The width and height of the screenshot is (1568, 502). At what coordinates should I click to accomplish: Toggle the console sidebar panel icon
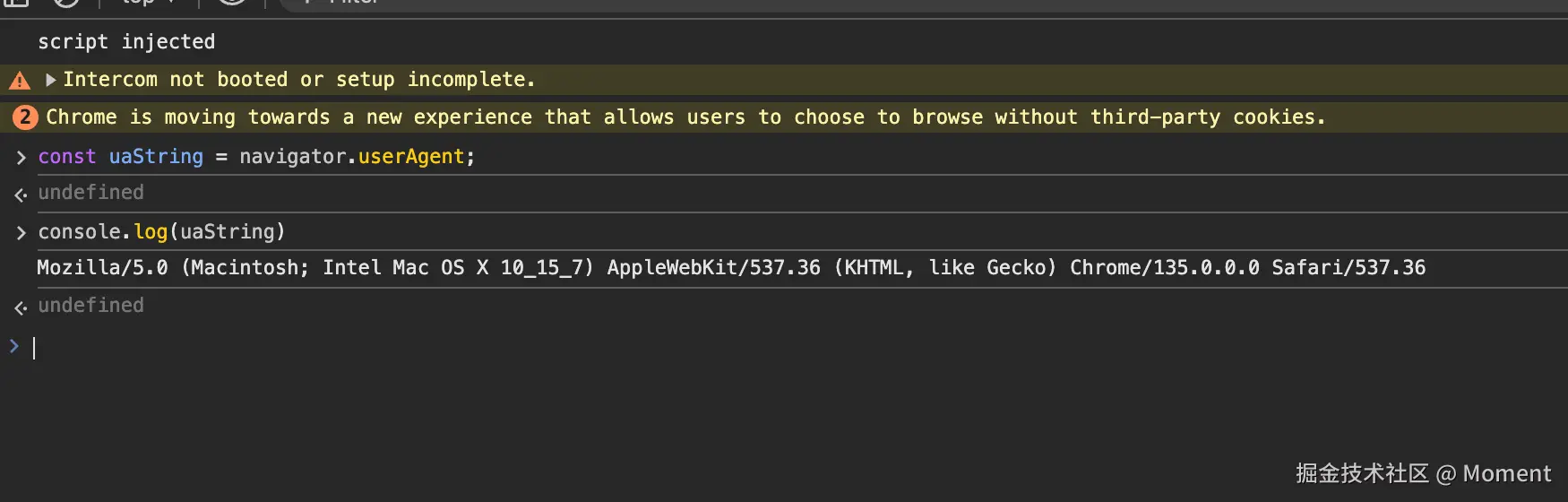pos(16,3)
